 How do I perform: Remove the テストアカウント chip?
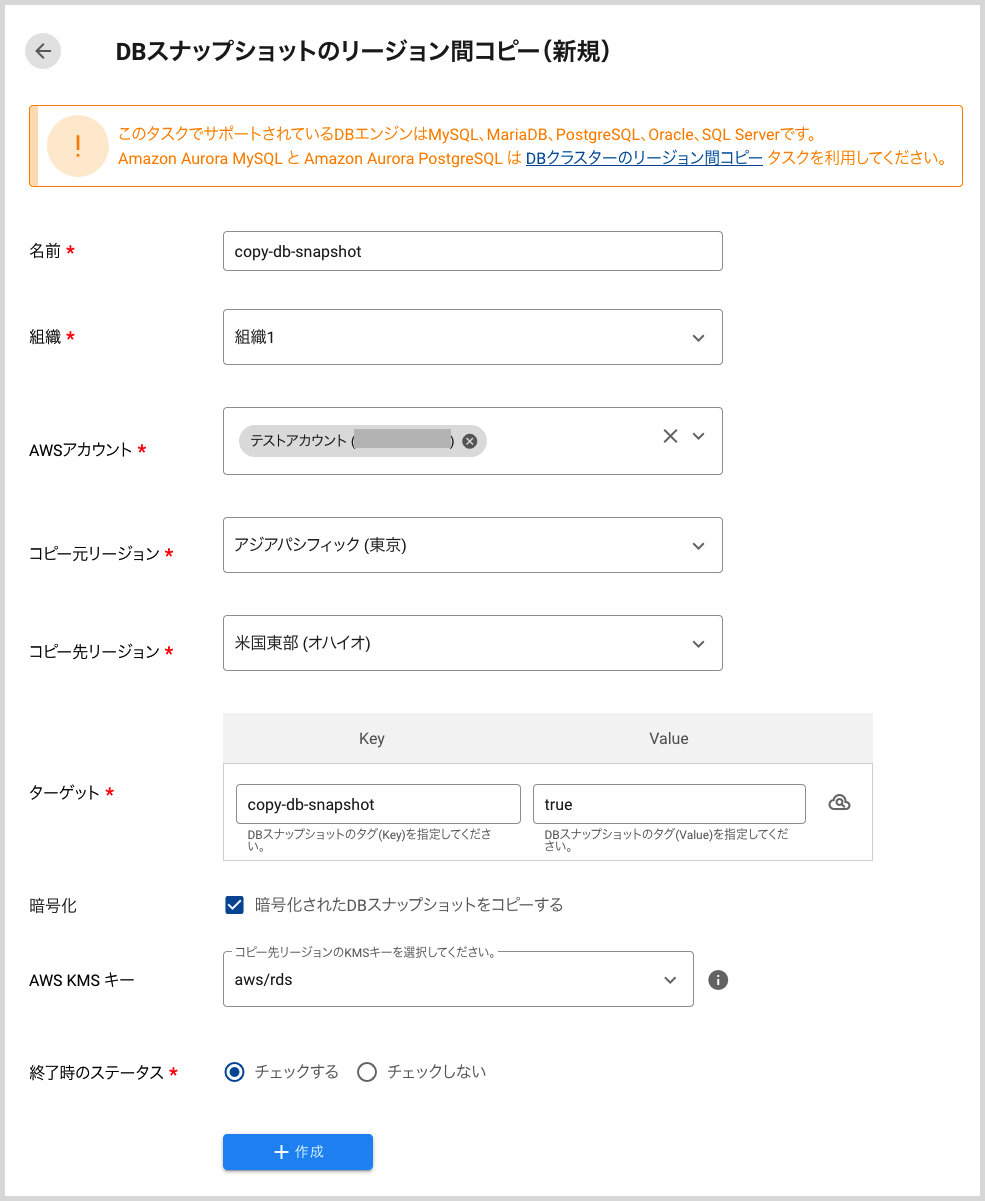coord(470,441)
